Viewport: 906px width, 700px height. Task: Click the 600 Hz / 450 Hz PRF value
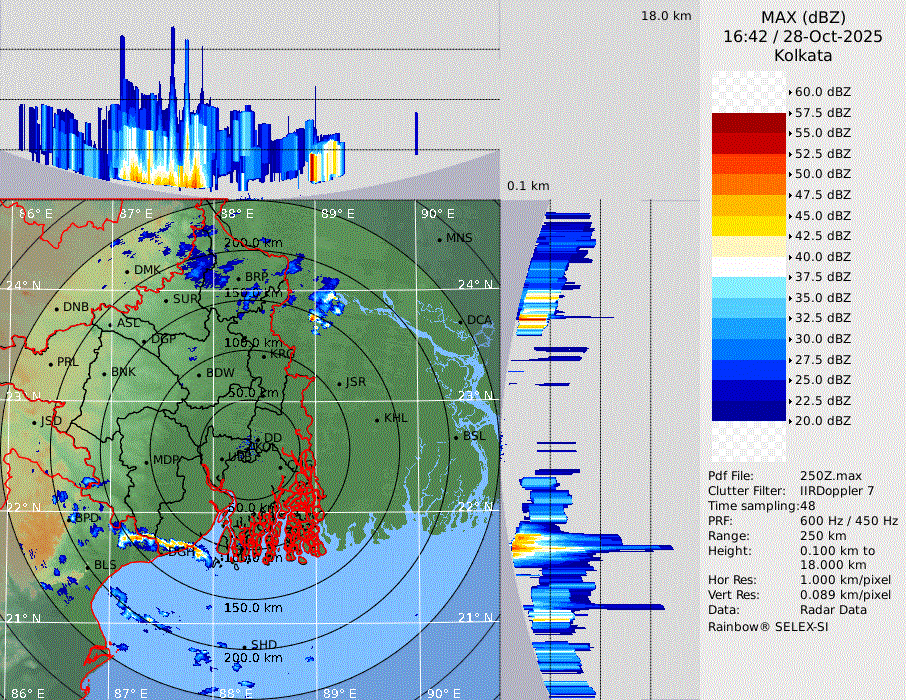(x=848, y=521)
